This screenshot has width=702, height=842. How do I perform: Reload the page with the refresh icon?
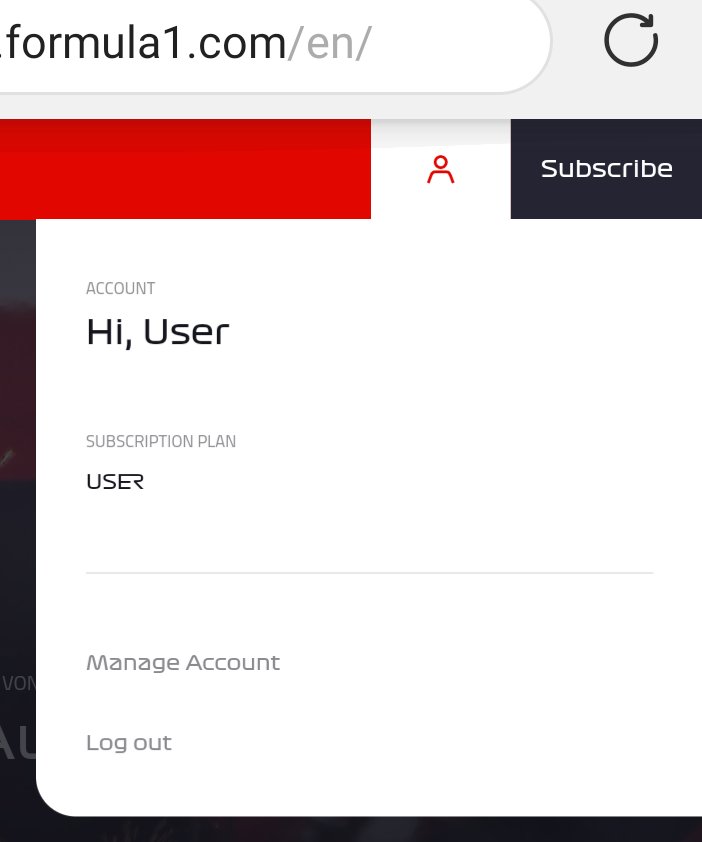(x=631, y=40)
